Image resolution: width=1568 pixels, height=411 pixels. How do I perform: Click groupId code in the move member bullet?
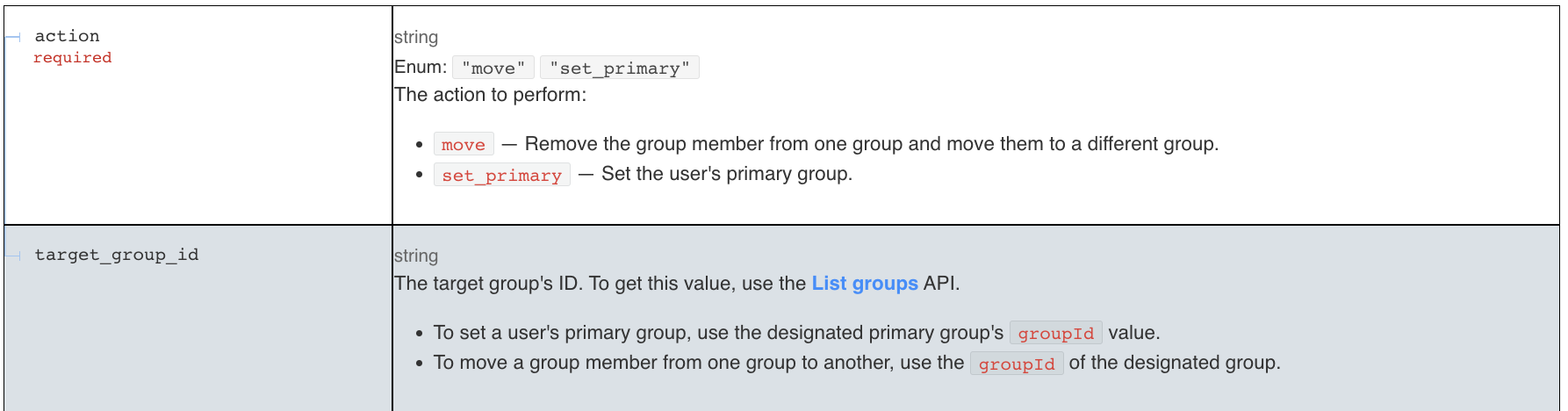pyautogui.click(x=1017, y=364)
